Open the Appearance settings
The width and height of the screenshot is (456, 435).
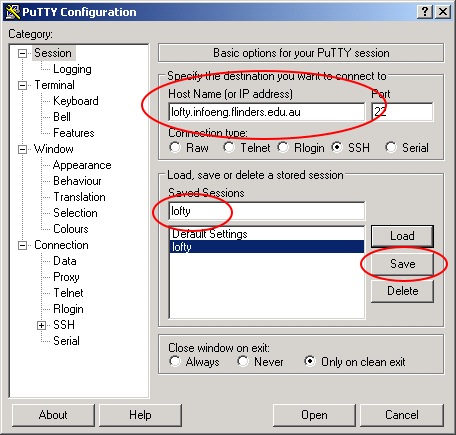82,165
